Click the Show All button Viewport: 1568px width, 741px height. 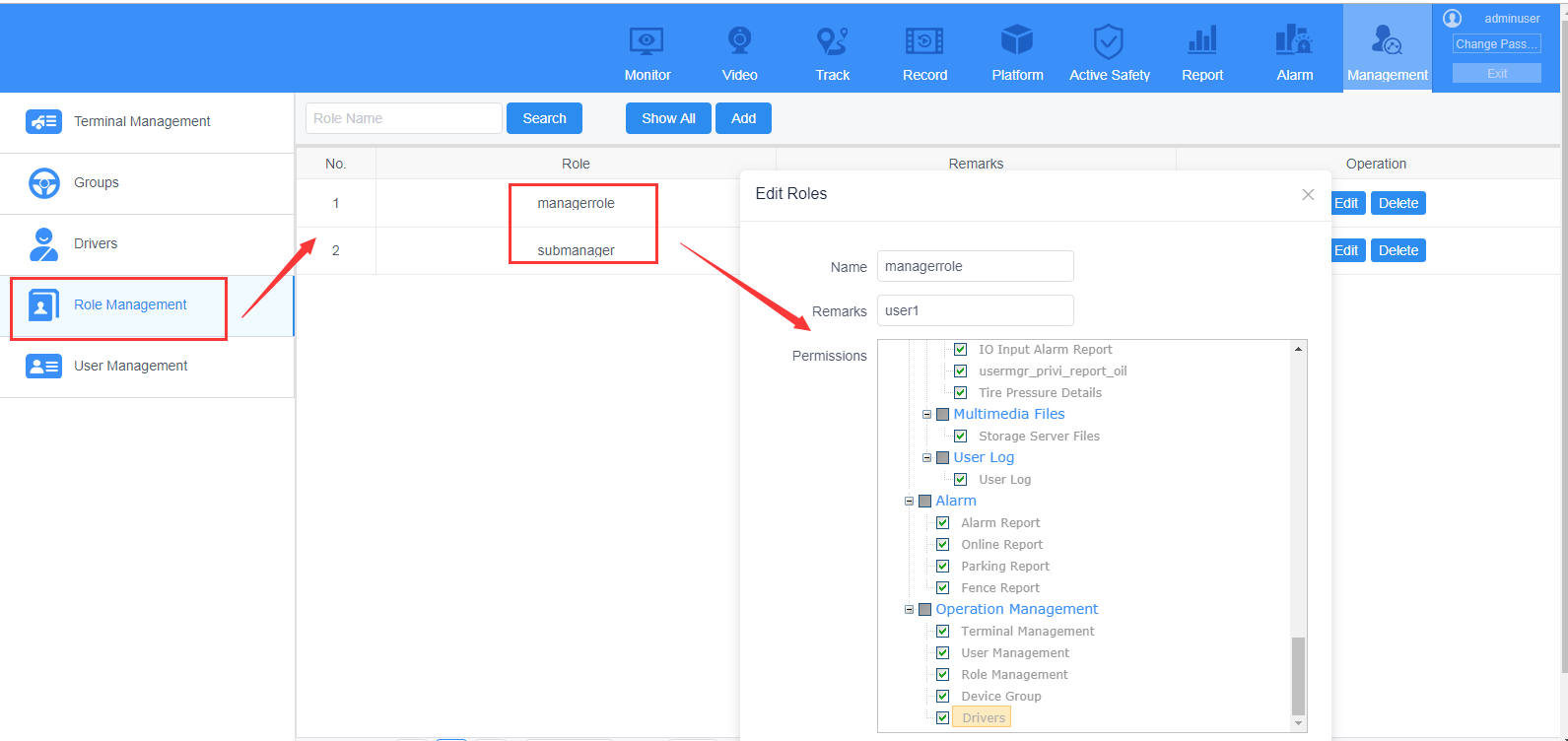[x=668, y=118]
